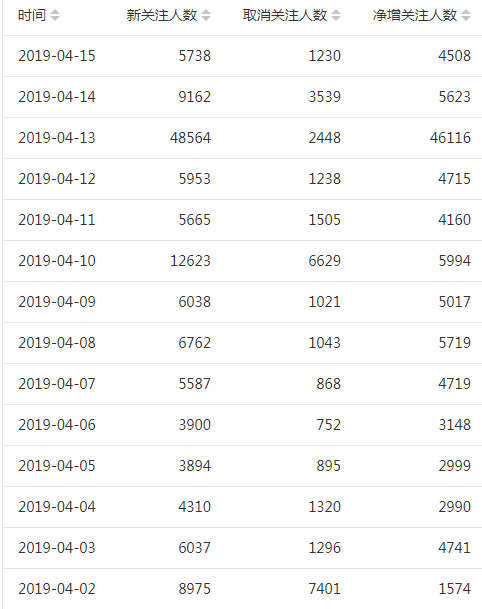This screenshot has height=609, width=482.
Task: Click unfollow count 752
Action: tap(329, 425)
